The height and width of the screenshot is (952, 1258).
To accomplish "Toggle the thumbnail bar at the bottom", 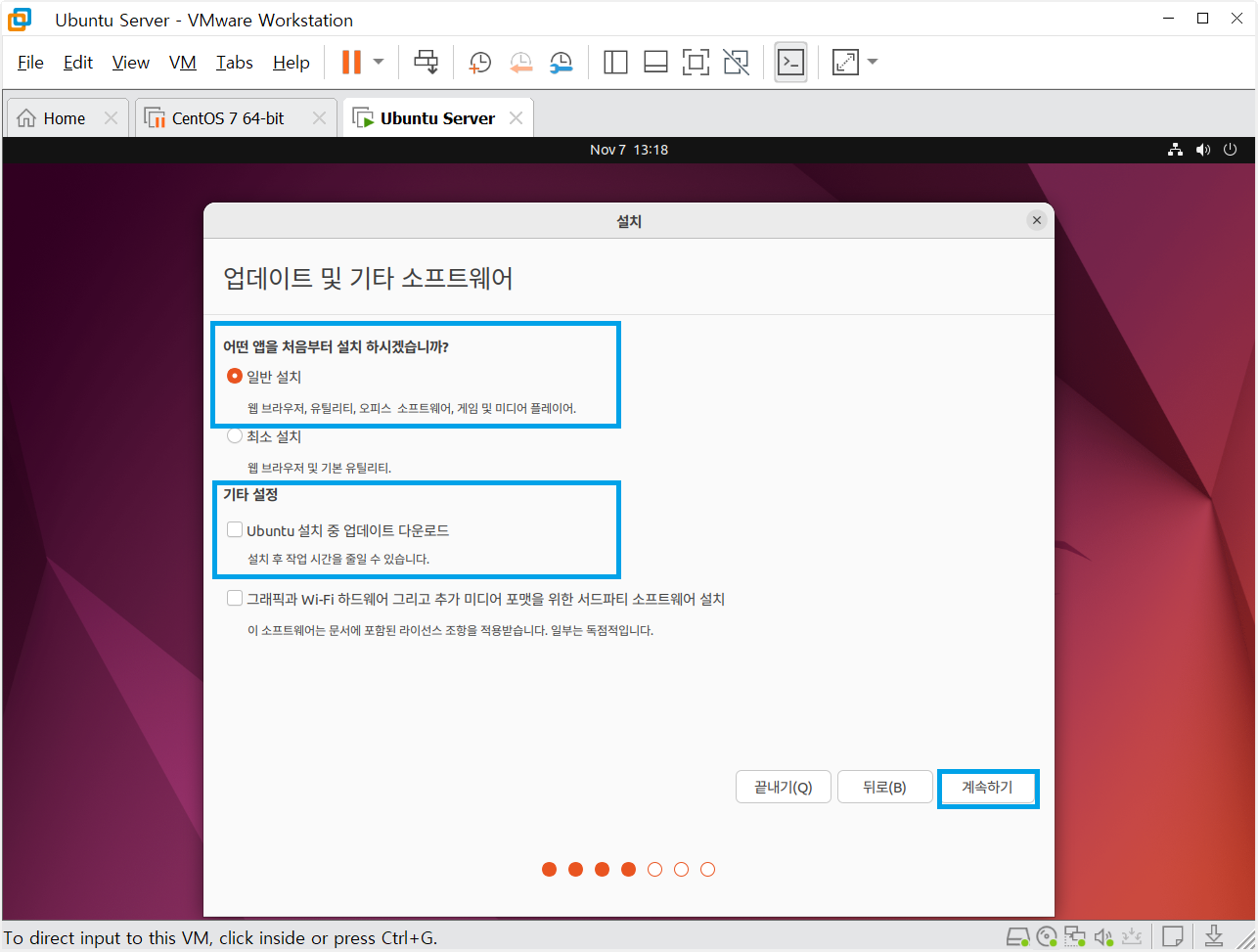I will point(655,63).
